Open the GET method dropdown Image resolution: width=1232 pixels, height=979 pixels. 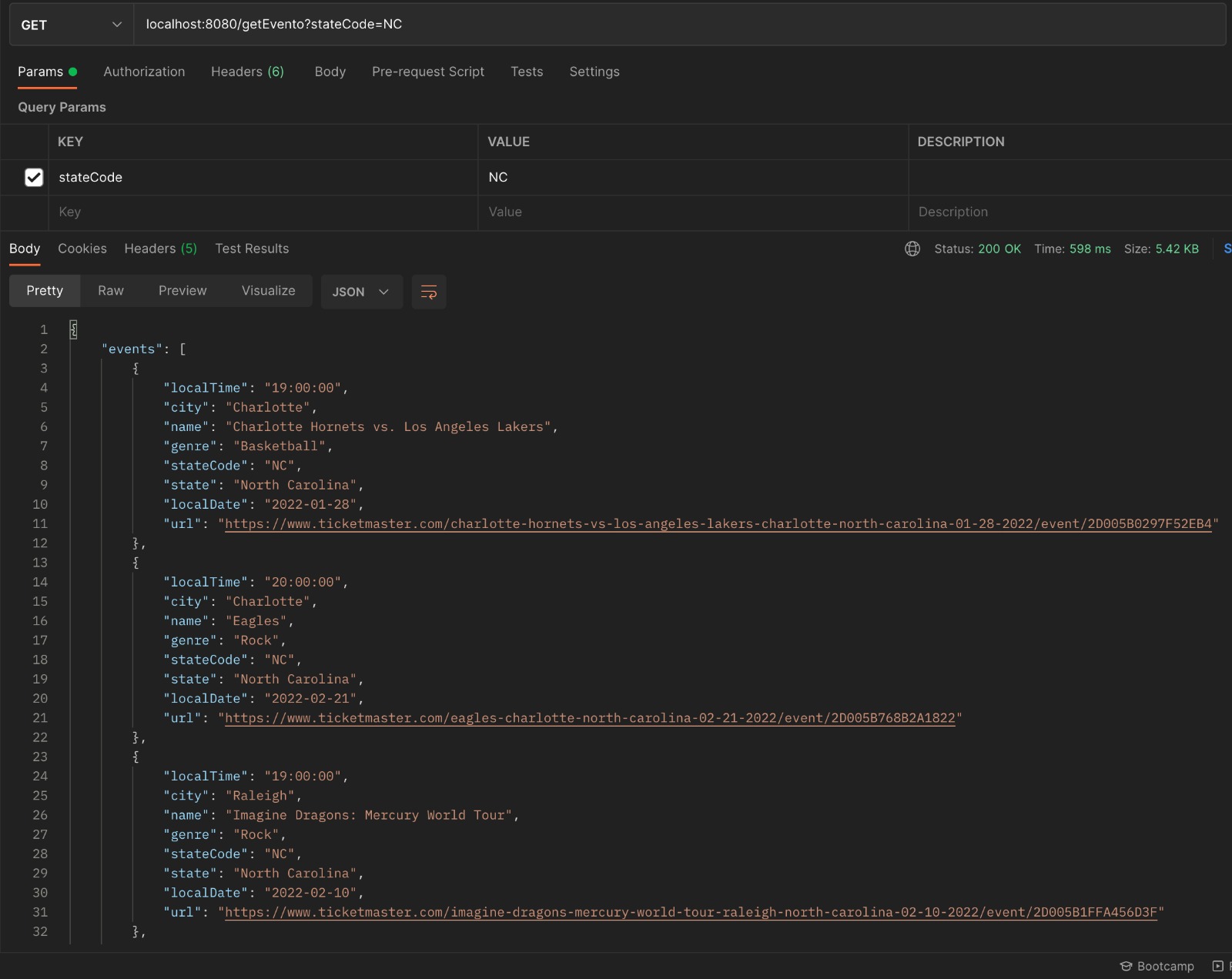pyautogui.click(x=69, y=25)
